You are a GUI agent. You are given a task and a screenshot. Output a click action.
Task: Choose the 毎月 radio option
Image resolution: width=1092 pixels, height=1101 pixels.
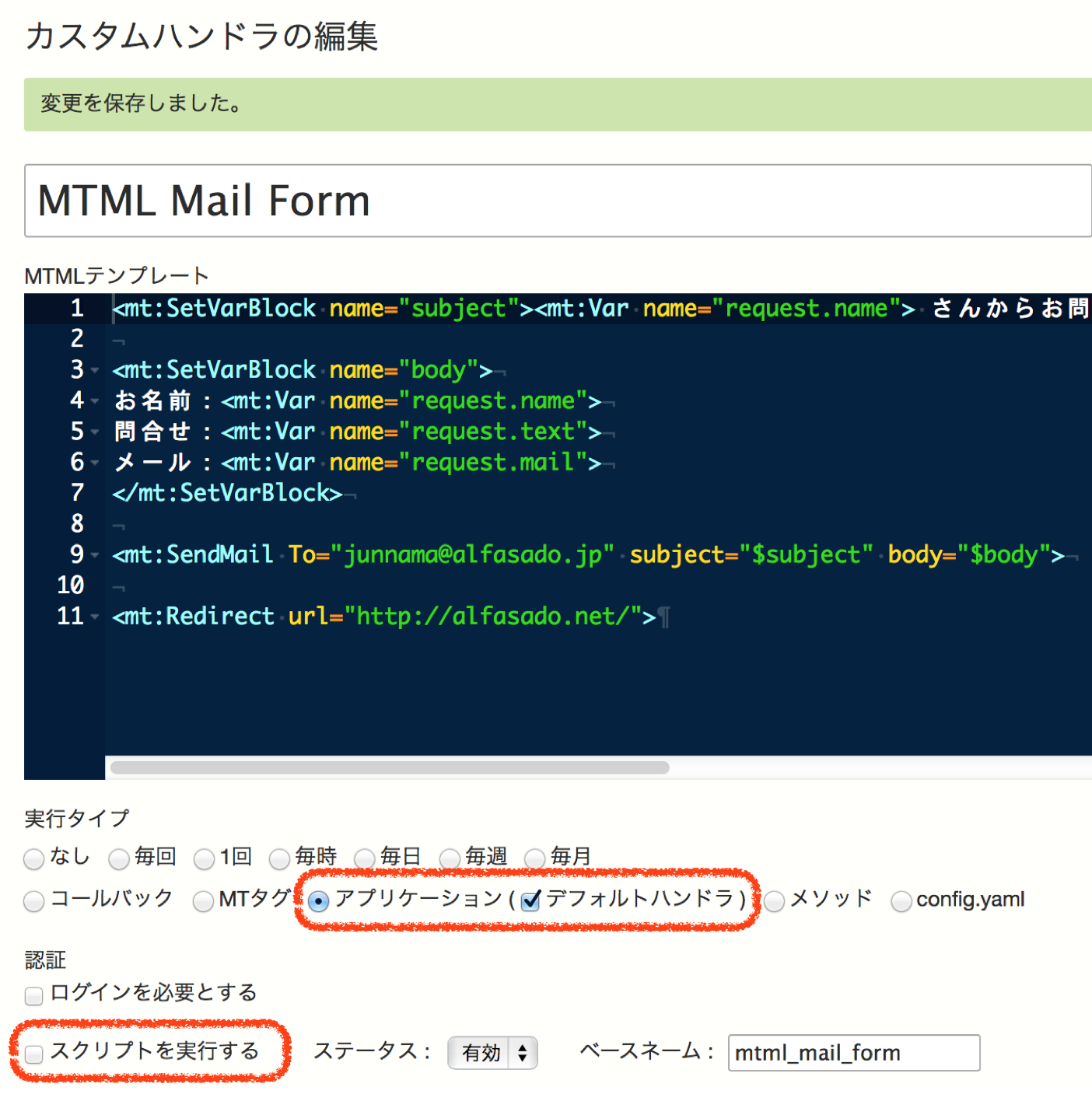pyautogui.click(x=534, y=859)
